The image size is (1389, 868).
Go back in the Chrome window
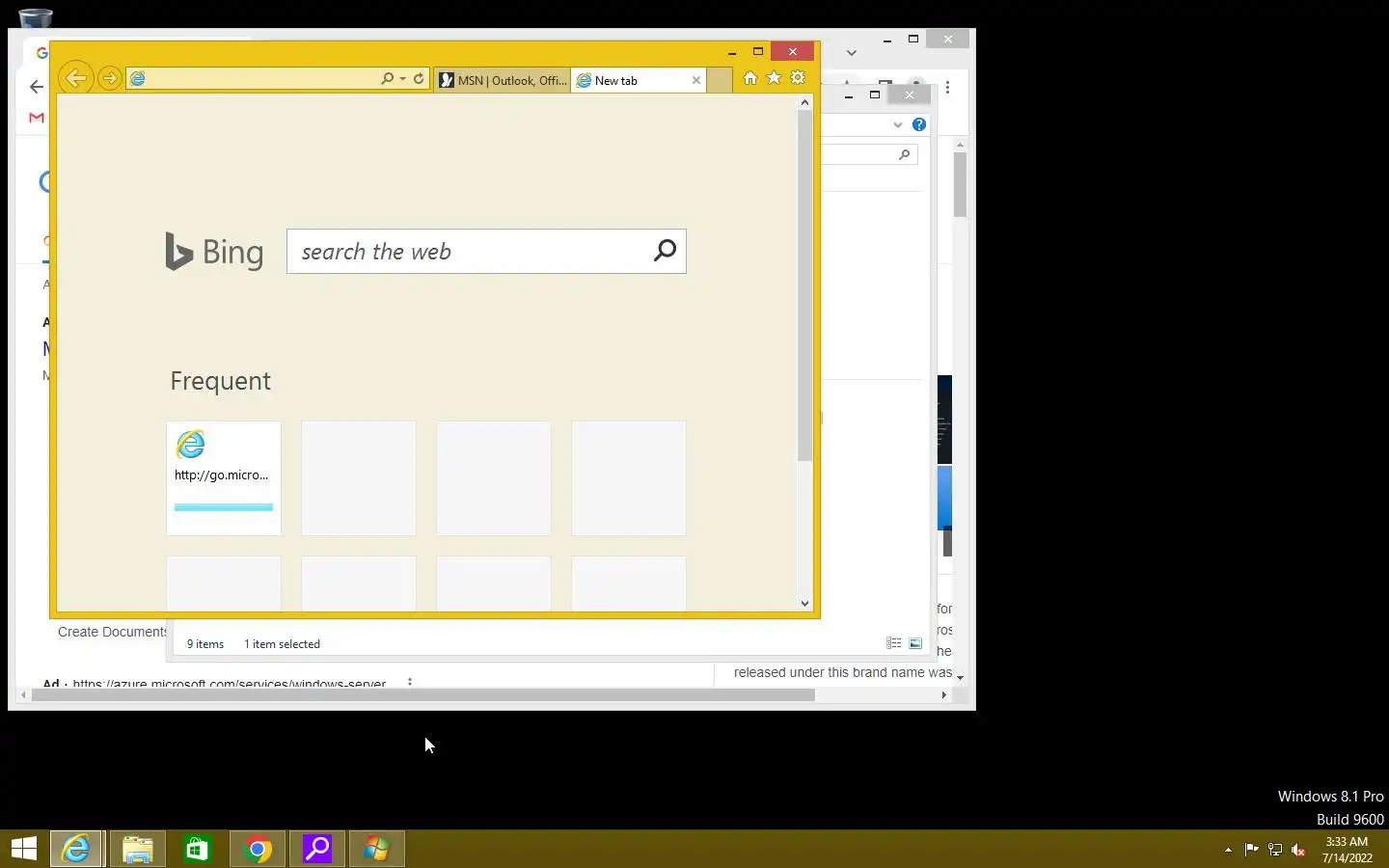(37, 87)
